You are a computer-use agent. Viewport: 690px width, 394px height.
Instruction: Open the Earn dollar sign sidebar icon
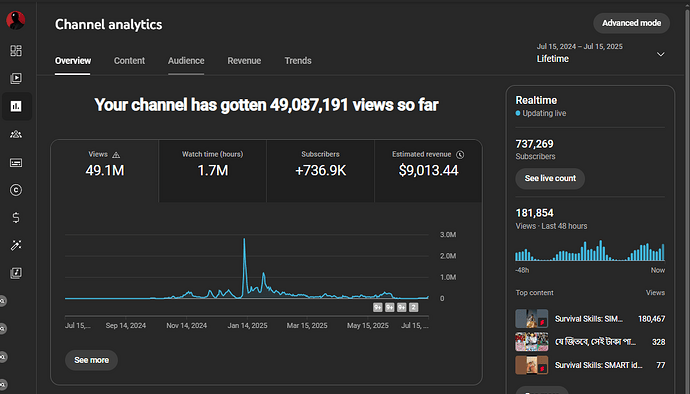(16, 217)
